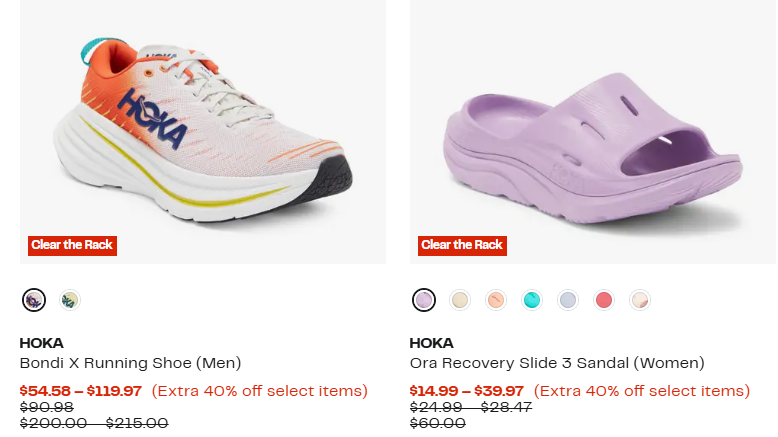Choose the second Bondi X color option
The image size is (778, 437).
69,300
